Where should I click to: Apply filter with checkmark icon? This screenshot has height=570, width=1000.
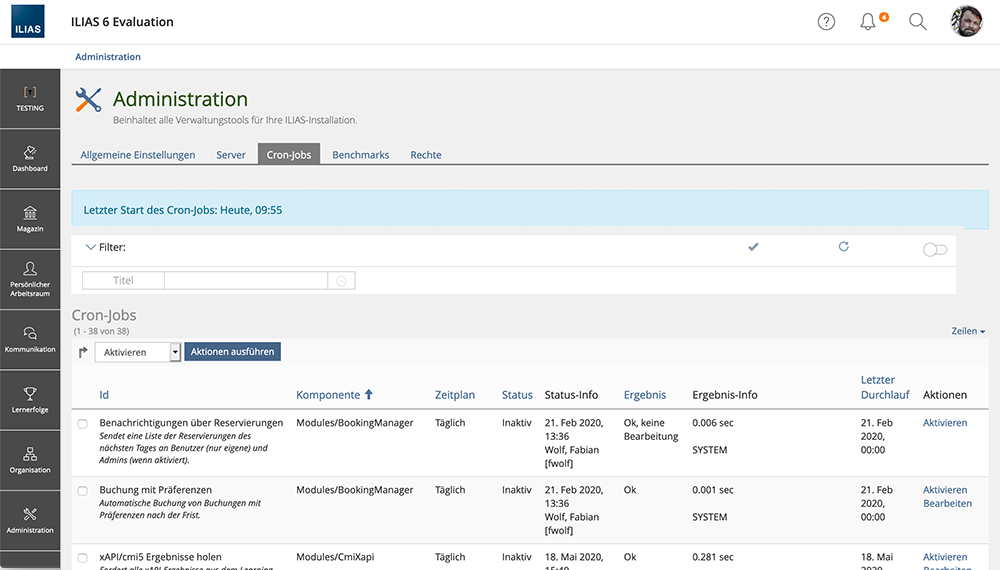click(x=754, y=247)
